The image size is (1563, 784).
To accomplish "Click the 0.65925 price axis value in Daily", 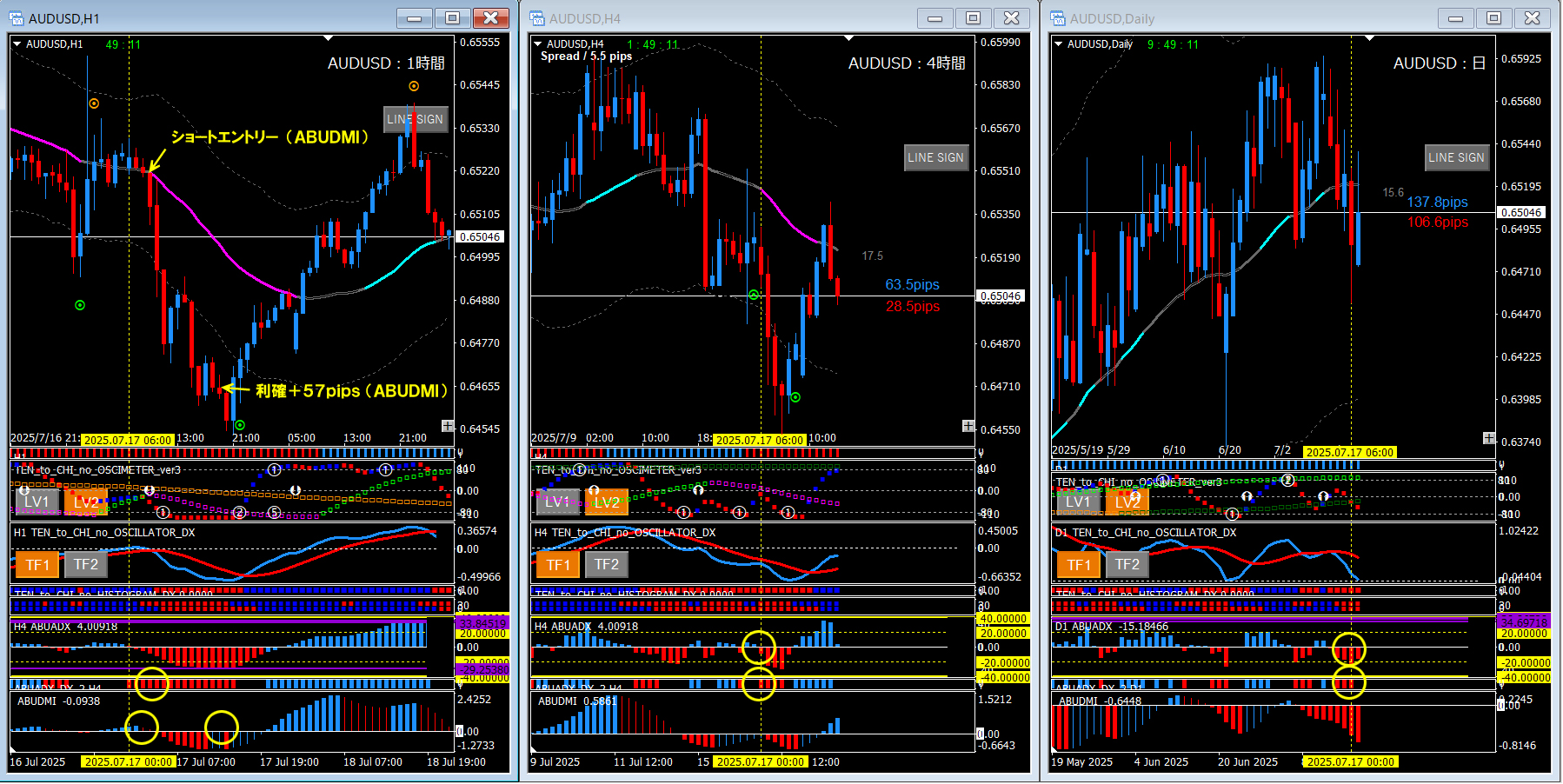I will pos(1521,59).
